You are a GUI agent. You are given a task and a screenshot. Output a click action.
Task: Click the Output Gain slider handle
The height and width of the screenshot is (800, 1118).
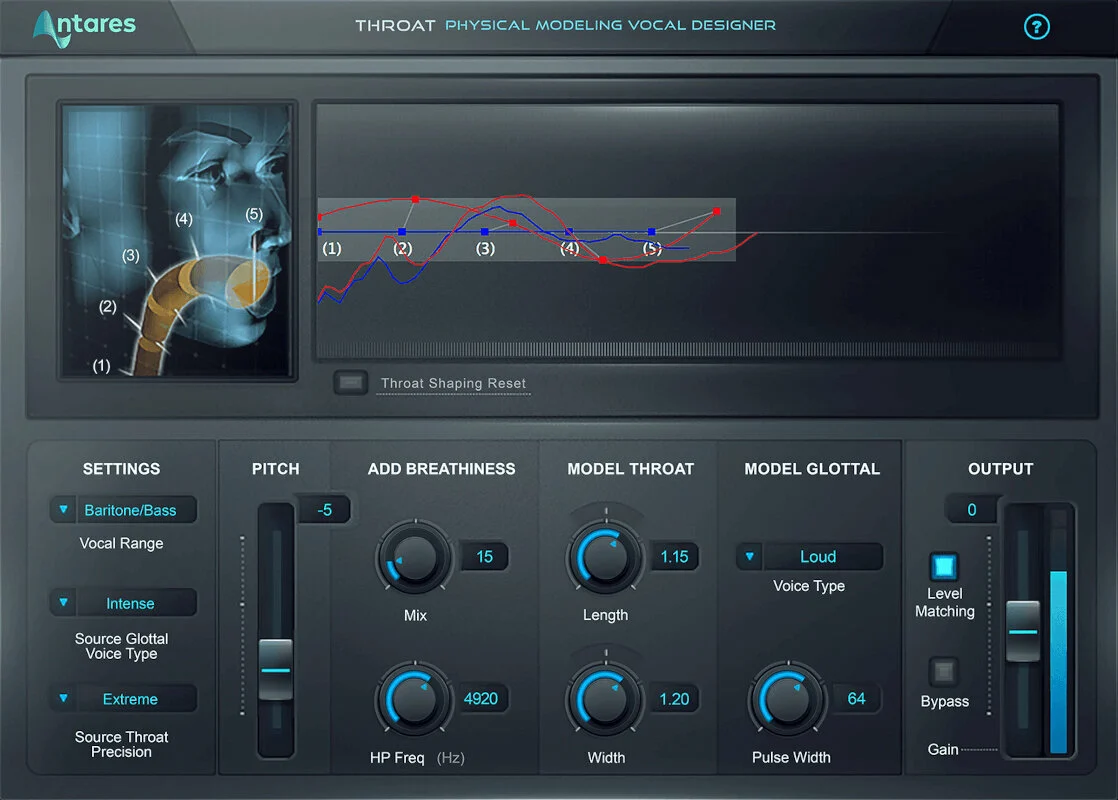1022,631
